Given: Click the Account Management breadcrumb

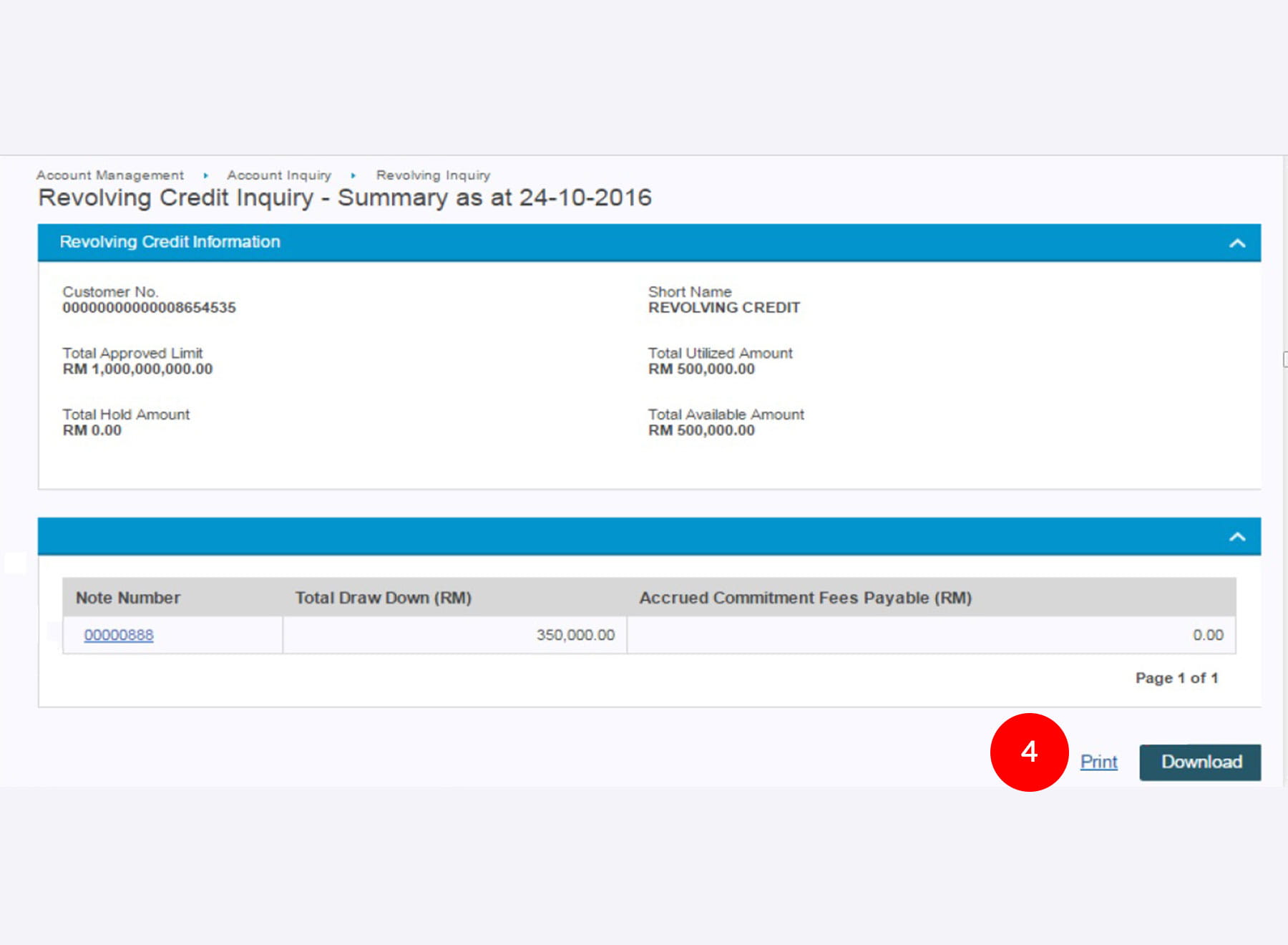Looking at the screenshot, I should (x=110, y=175).
